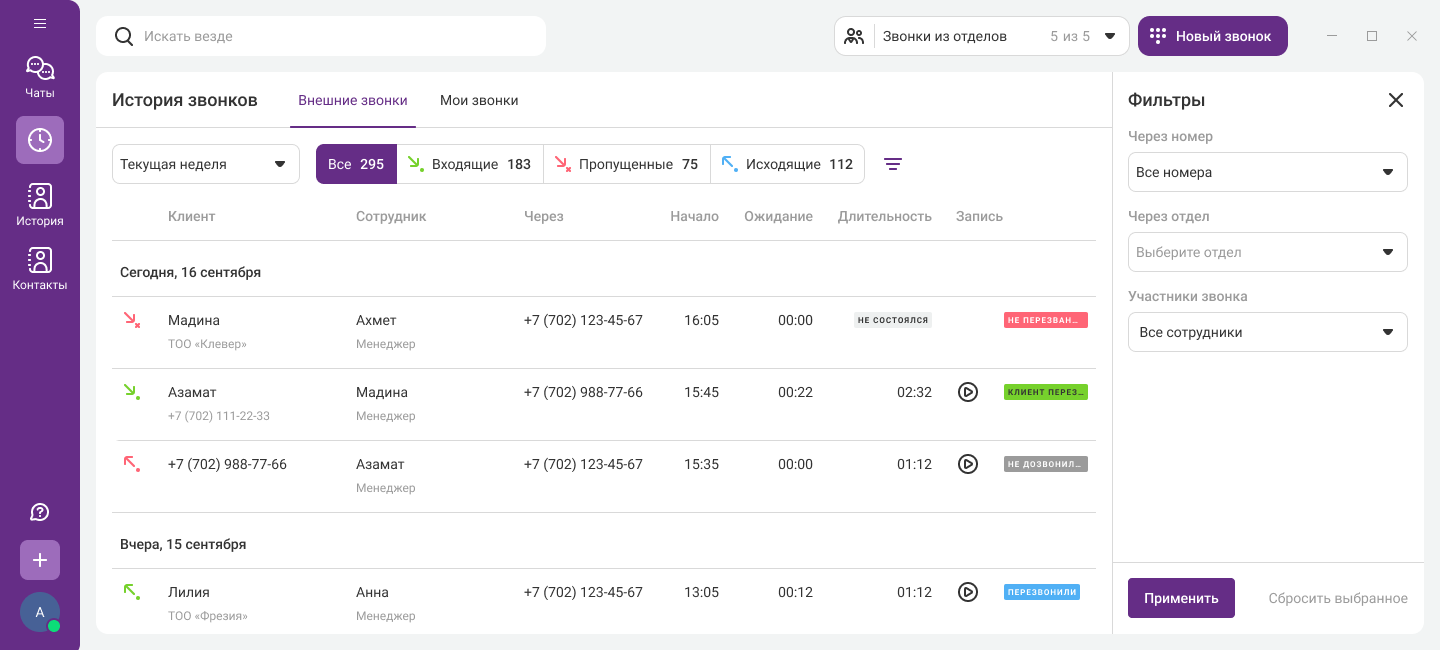Open the Chats section in sidebar

(40, 77)
